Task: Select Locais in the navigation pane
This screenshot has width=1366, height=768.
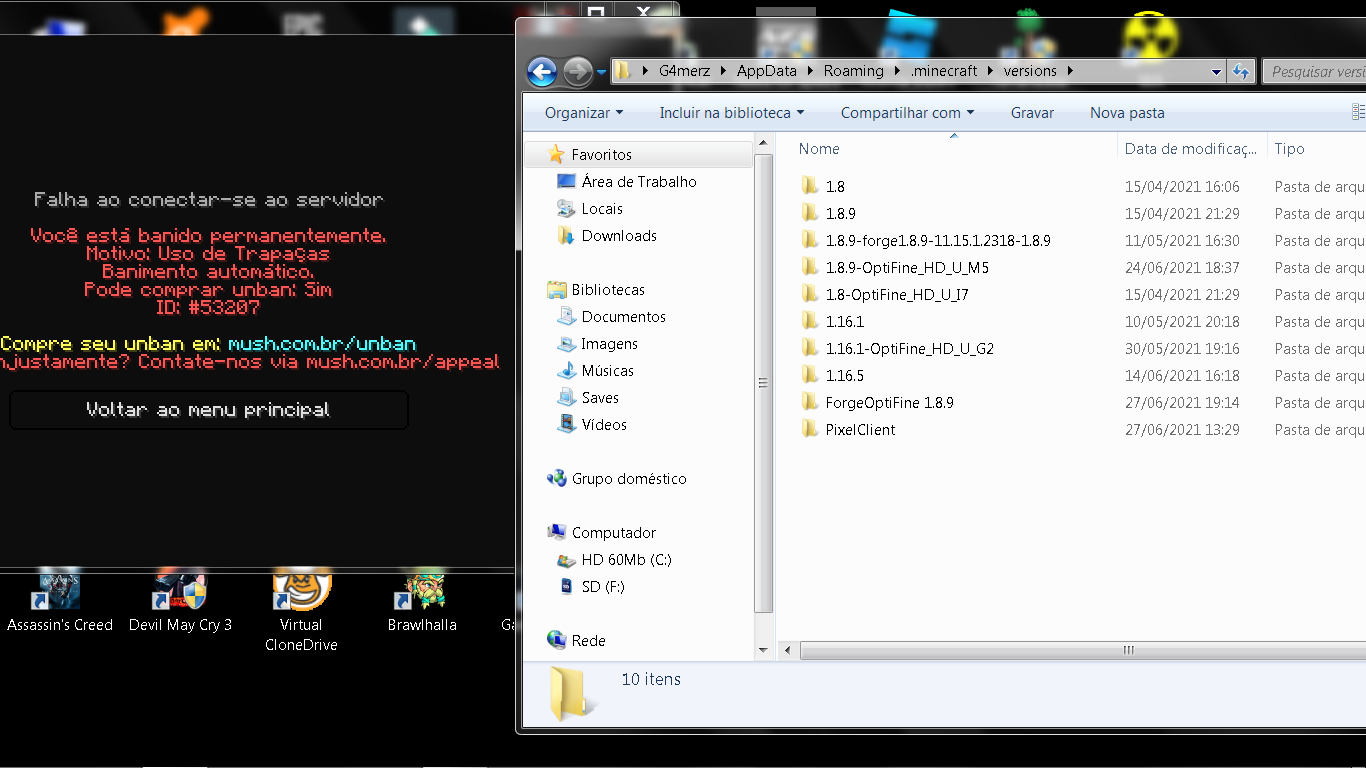Action: pyautogui.click(x=602, y=209)
